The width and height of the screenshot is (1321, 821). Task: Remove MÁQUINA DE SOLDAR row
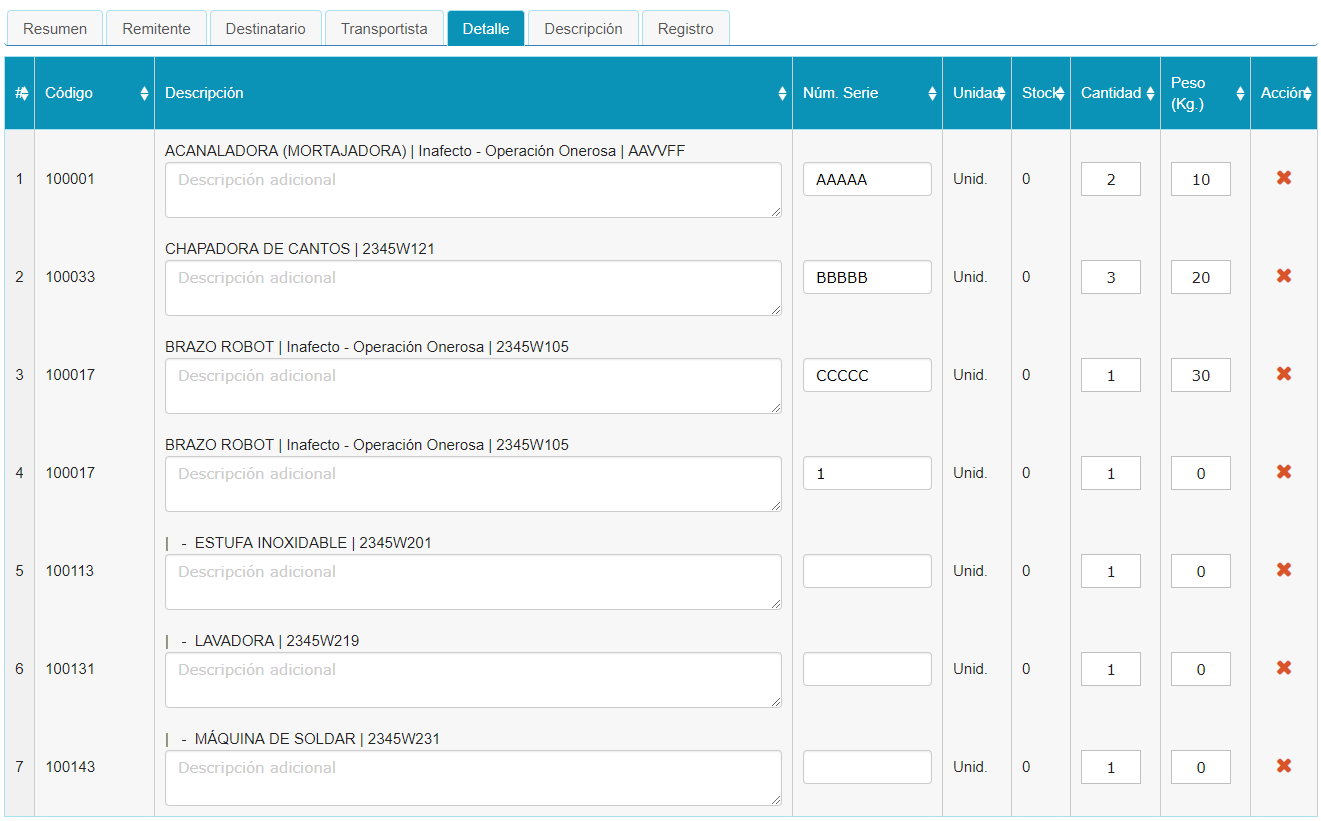pos(1284,766)
